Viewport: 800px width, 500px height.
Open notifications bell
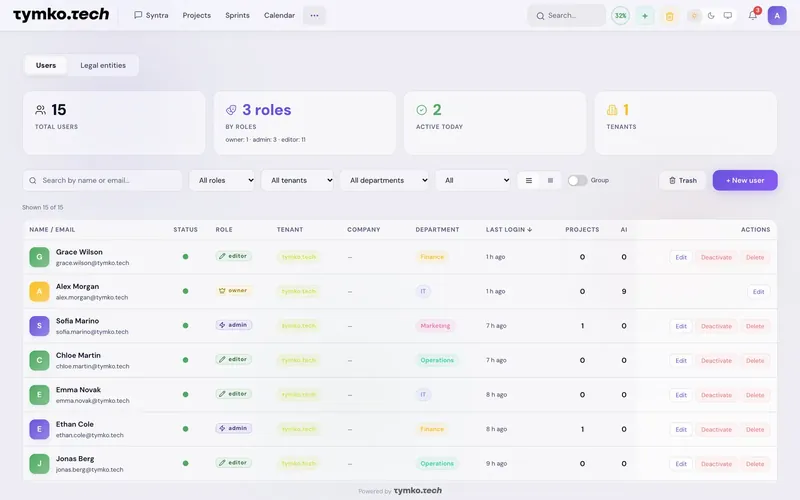click(753, 15)
